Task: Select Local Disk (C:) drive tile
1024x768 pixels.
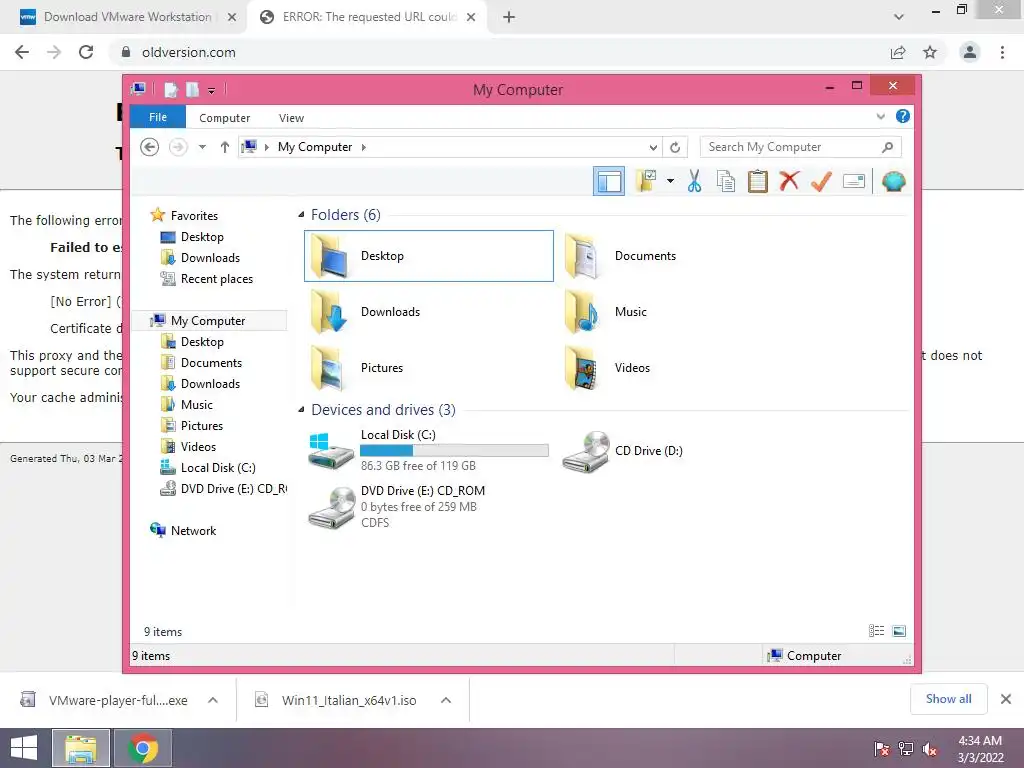Action: click(x=428, y=451)
